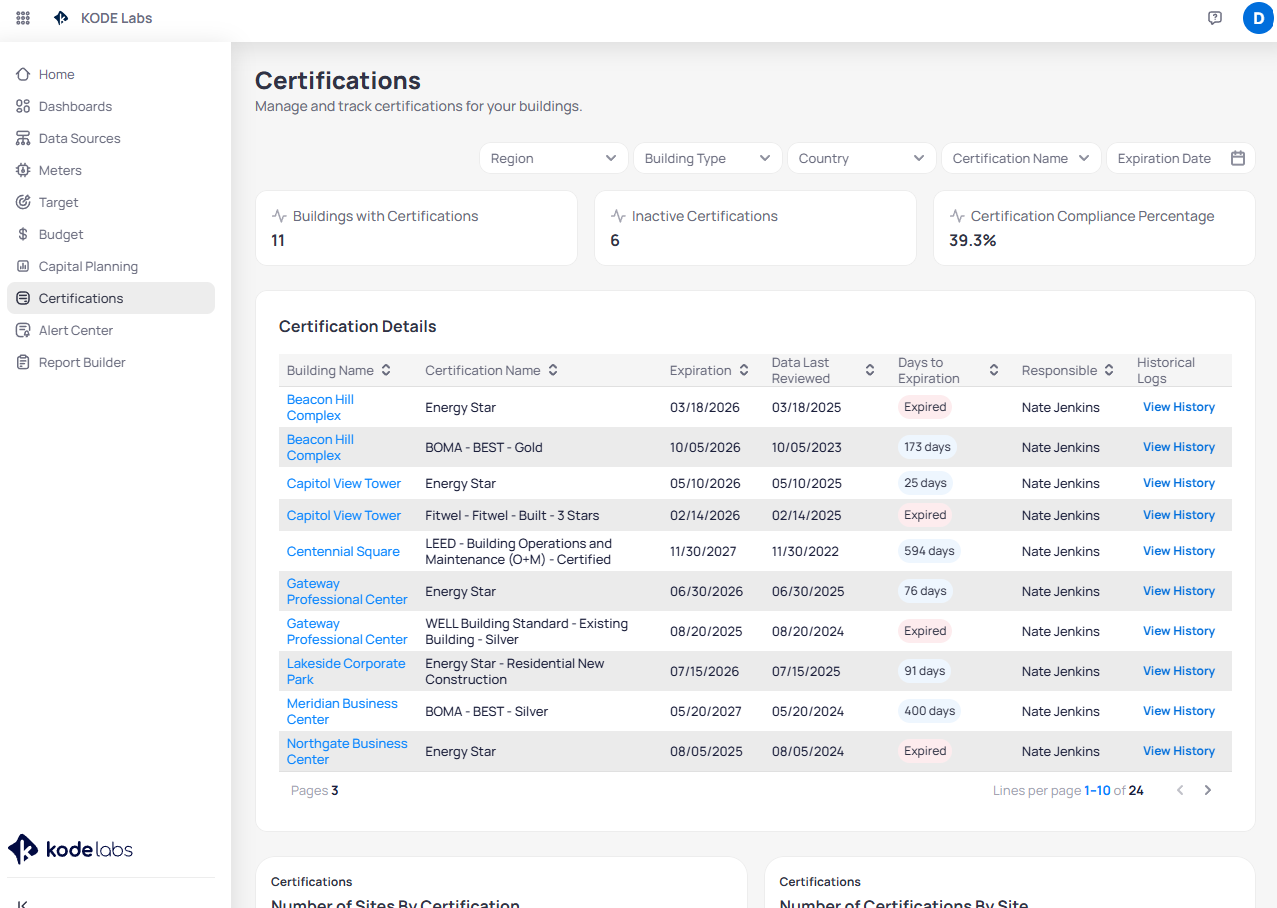Screen dimensions: 1277x908
Task: Click the 400 days expiration badge
Action: click(x=929, y=711)
